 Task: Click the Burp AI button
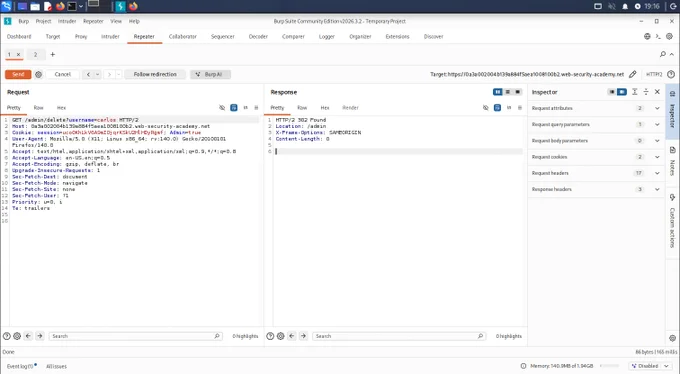[210, 74]
